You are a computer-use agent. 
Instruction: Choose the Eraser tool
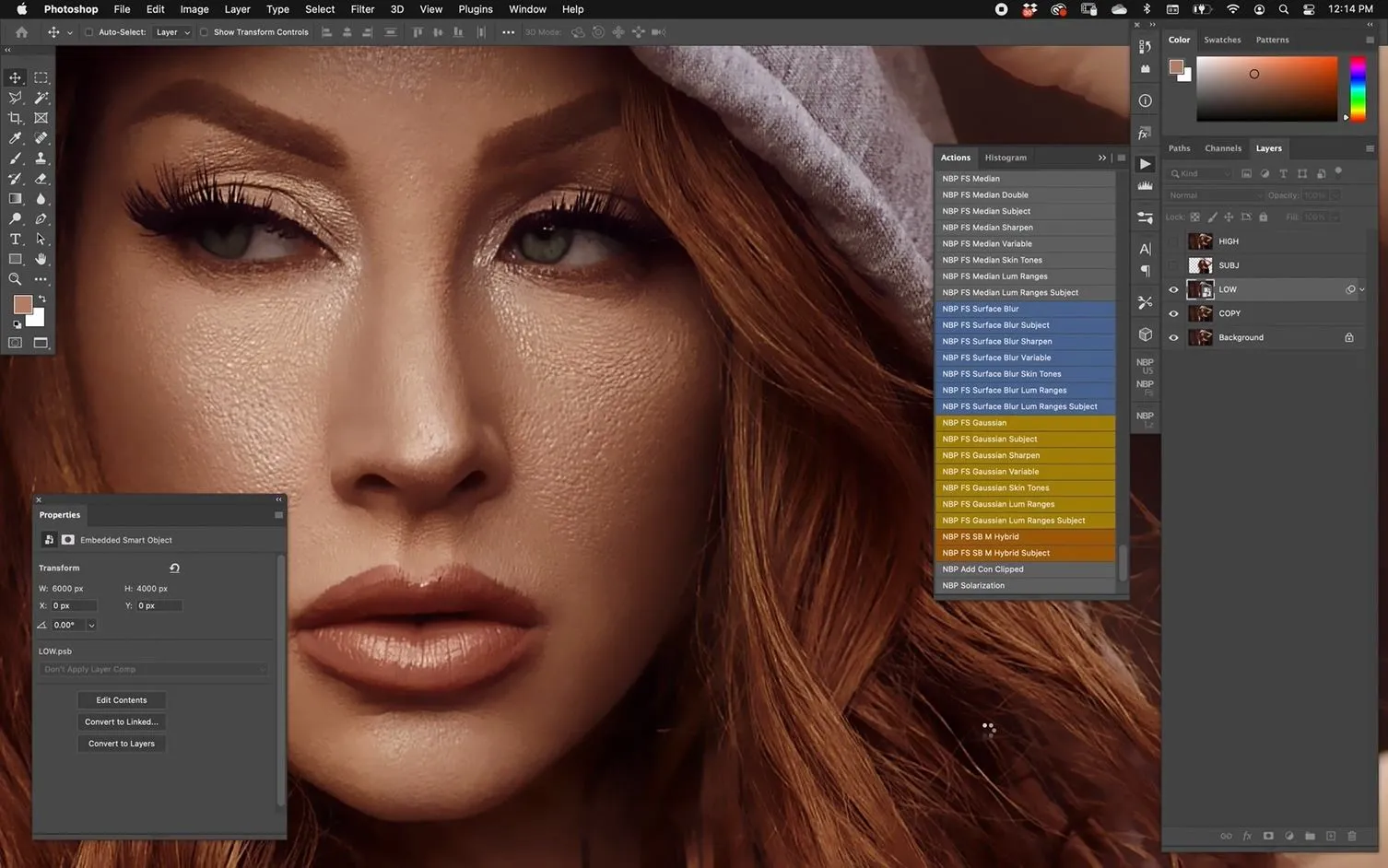pyautogui.click(x=41, y=179)
